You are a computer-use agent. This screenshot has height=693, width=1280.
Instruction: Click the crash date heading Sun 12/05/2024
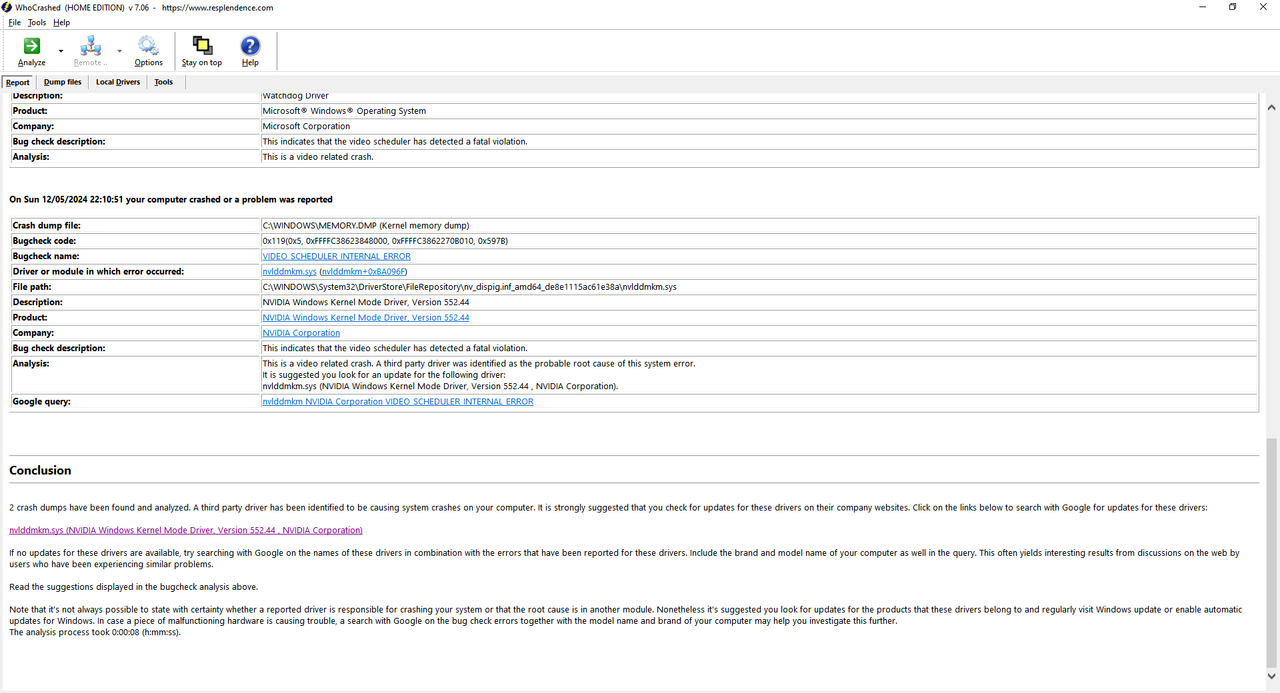[171, 200]
